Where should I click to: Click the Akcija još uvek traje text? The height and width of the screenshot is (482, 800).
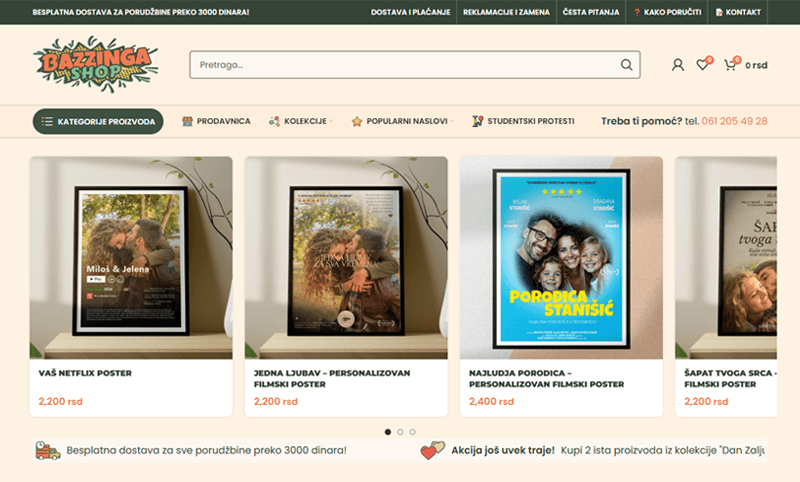[503, 450]
